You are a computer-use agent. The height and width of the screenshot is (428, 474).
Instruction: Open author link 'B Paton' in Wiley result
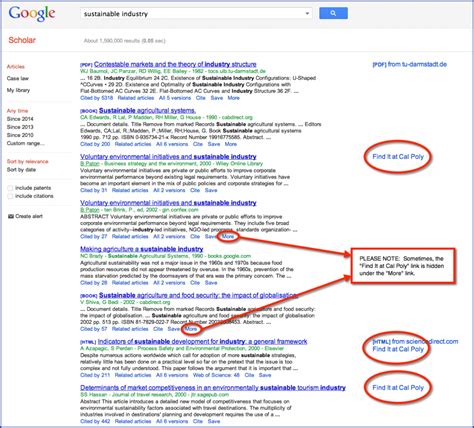point(90,164)
